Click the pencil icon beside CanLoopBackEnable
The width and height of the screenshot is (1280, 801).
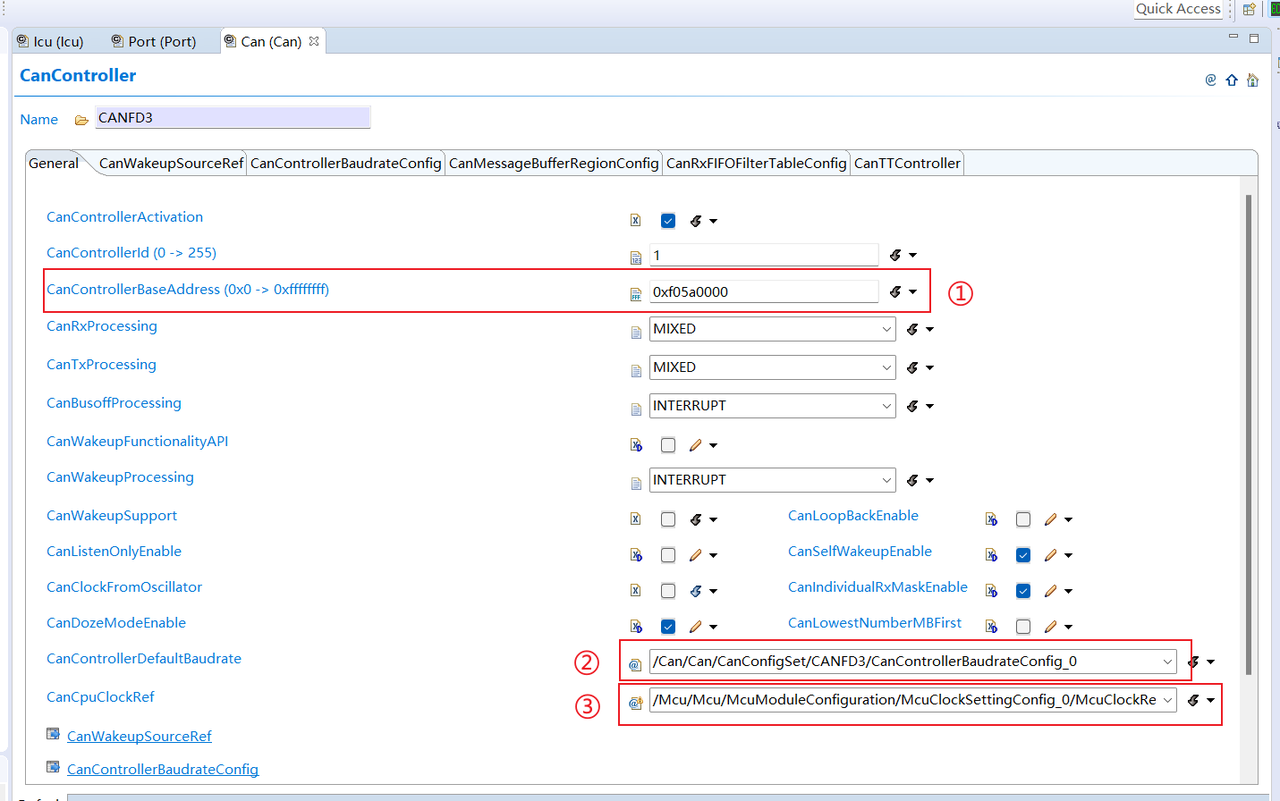pos(1051,519)
